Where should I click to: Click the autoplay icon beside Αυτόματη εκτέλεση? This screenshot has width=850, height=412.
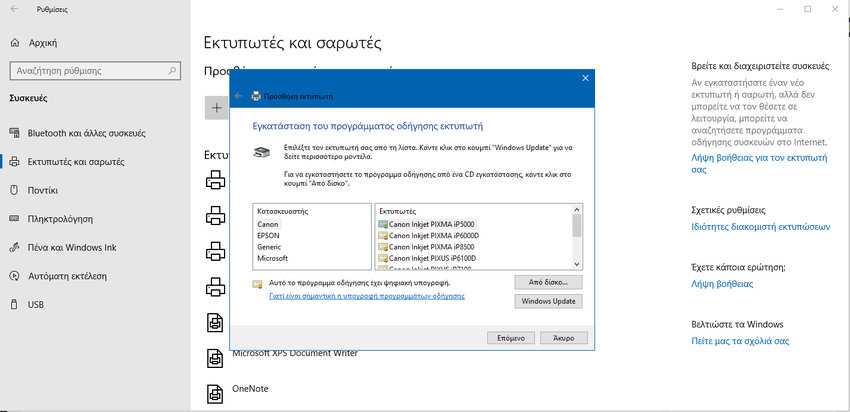point(15,276)
